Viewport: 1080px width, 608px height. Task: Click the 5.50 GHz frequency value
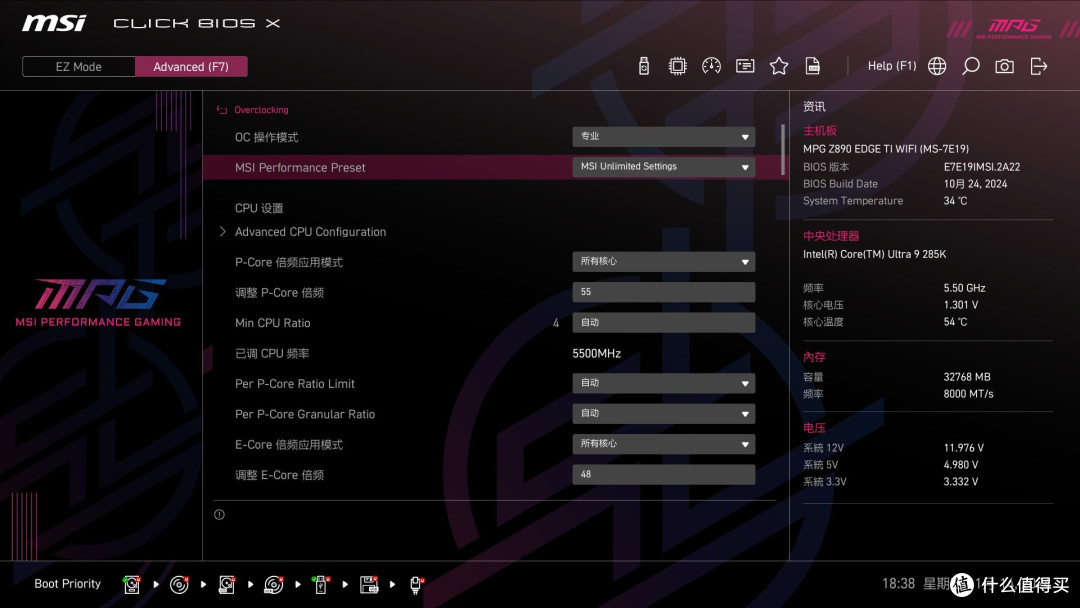pos(964,288)
